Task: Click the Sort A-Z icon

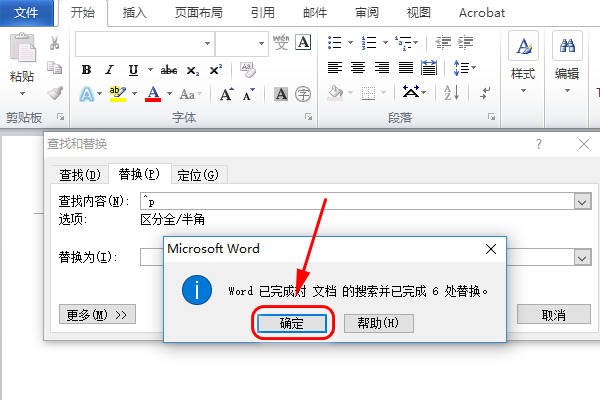Action: point(451,93)
